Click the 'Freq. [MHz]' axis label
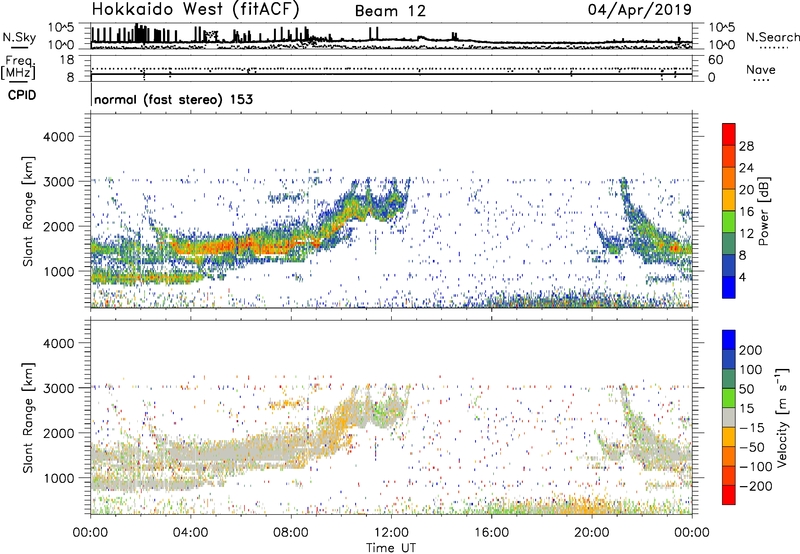Viewport: 800px width, 554px height. point(19,68)
